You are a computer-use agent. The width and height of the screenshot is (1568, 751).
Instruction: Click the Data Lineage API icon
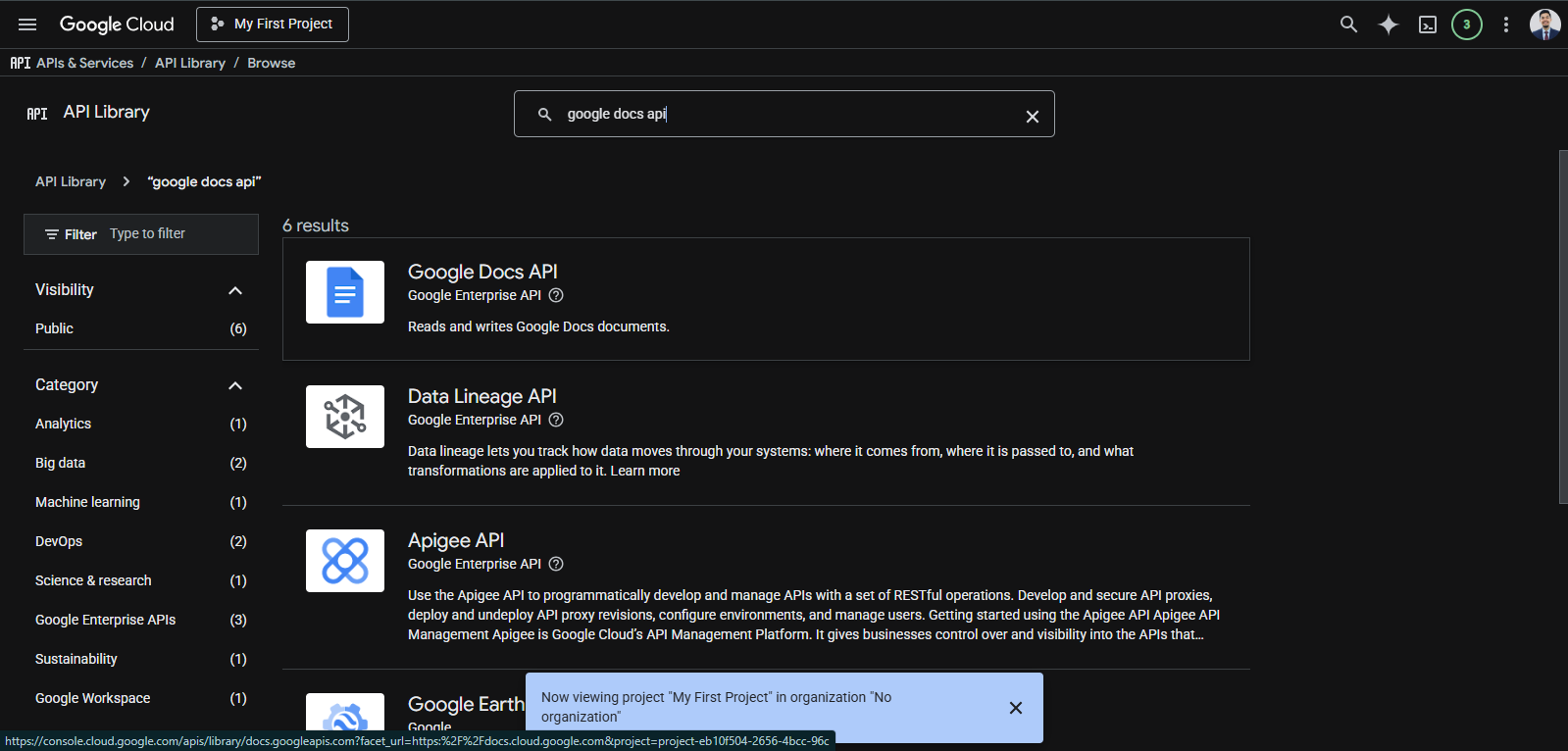(x=345, y=417)
